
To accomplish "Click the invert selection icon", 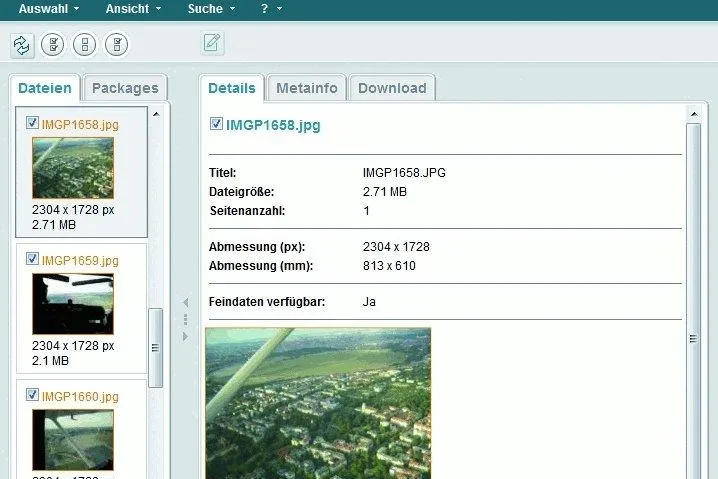I will (x=117, y=44).
